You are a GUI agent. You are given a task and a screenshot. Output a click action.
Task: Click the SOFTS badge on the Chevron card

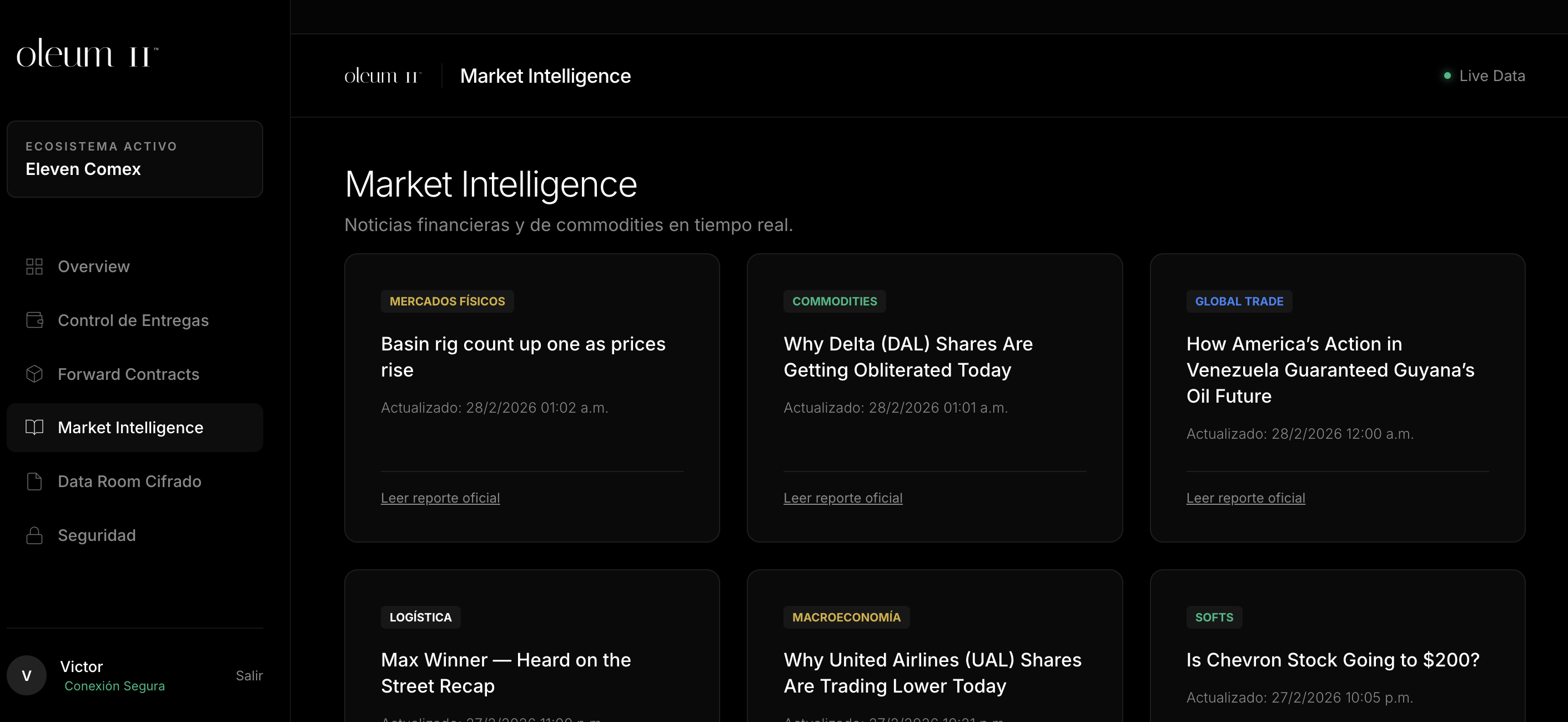click(1214, 616)
